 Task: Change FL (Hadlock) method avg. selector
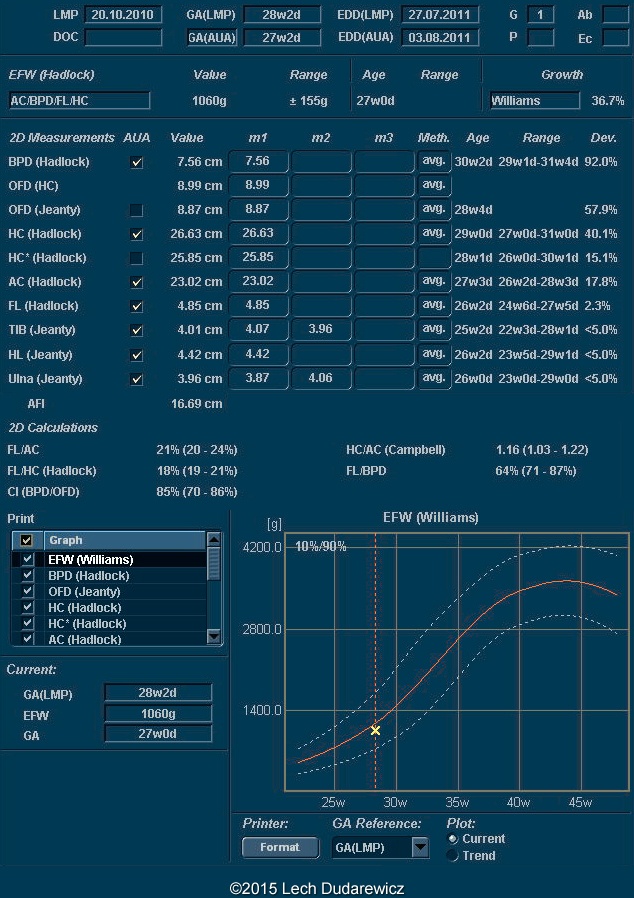tap(434, 306)
